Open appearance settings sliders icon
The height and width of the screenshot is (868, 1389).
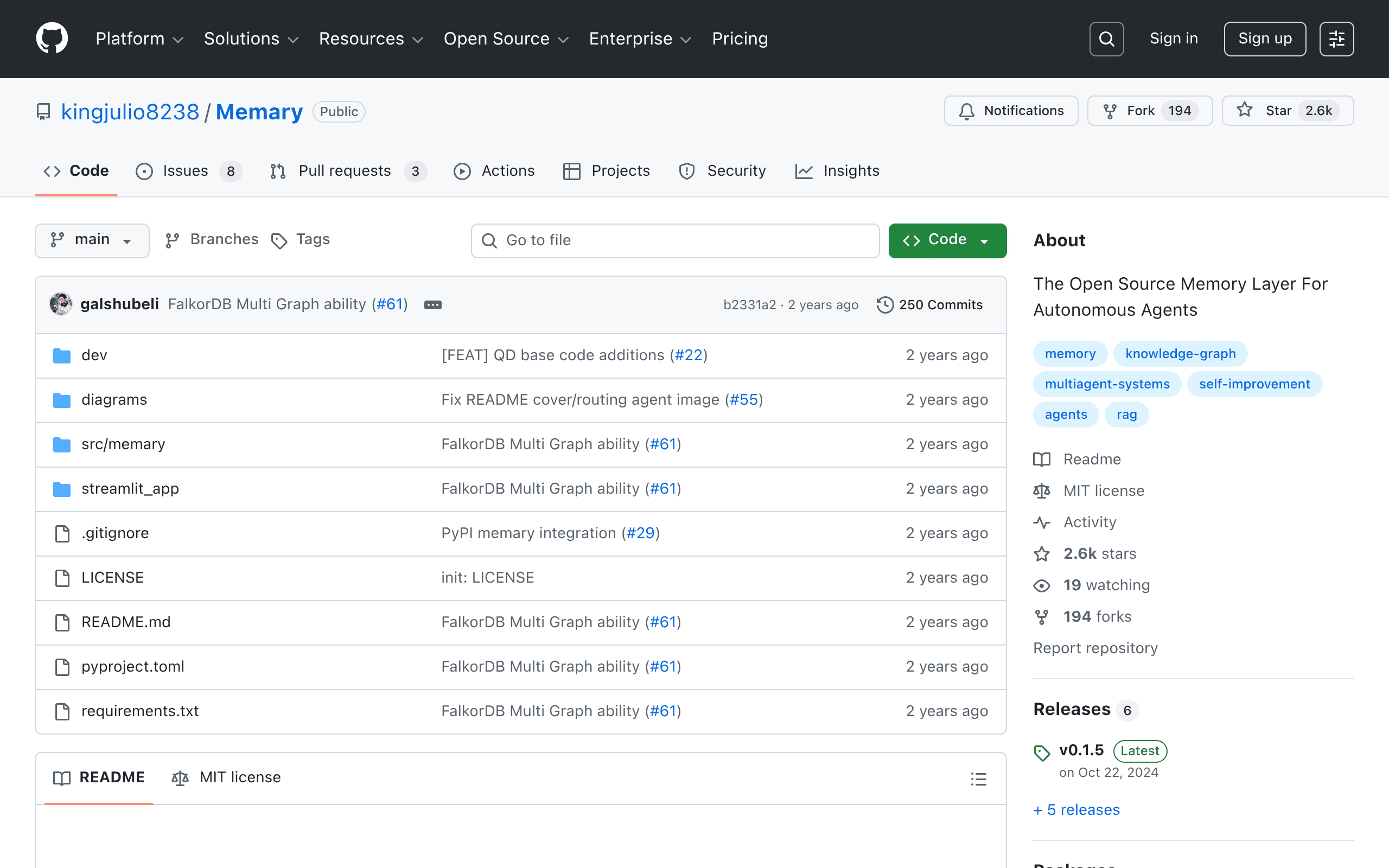[1336, 39]
